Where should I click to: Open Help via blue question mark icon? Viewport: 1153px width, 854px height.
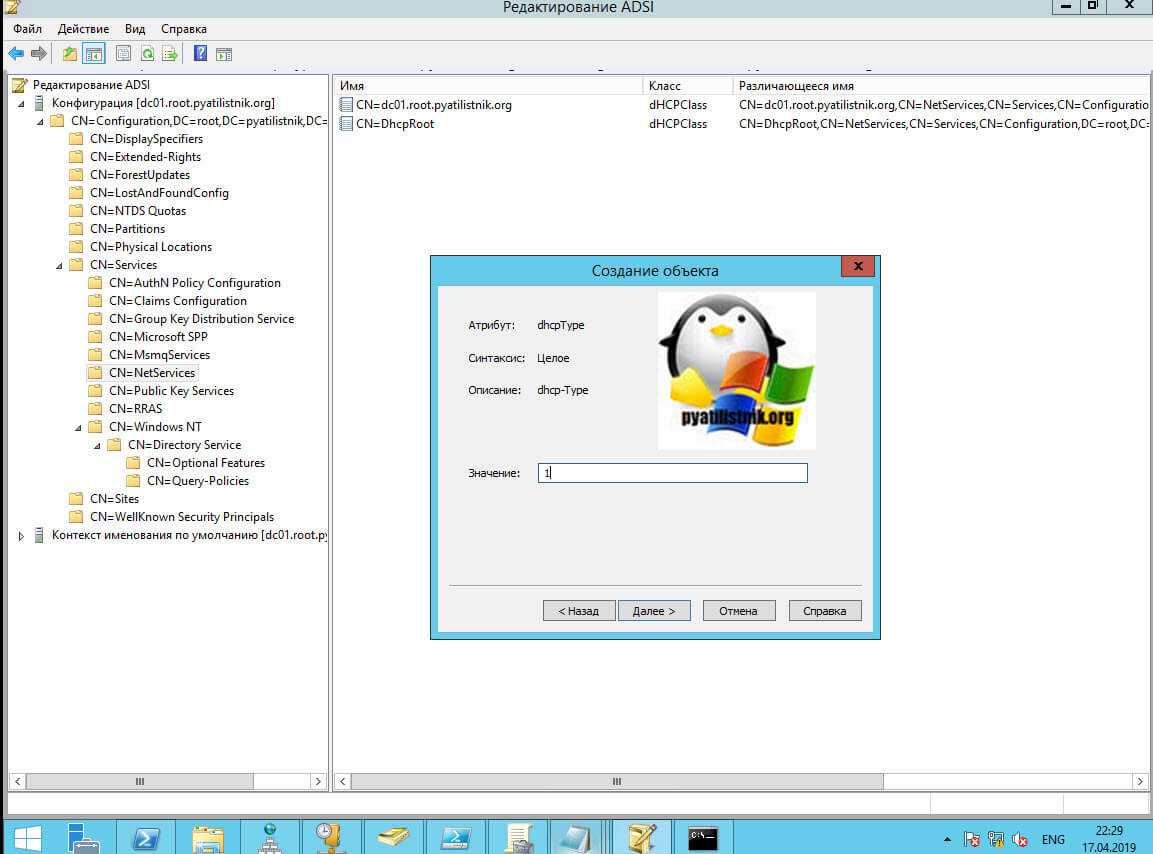click(x=200, y=54)
